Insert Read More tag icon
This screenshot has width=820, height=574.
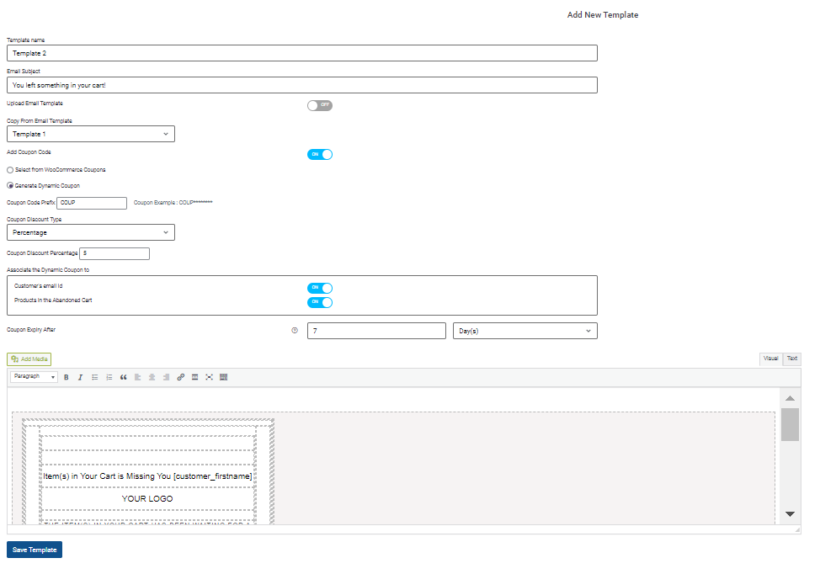[x=195, y=377]
